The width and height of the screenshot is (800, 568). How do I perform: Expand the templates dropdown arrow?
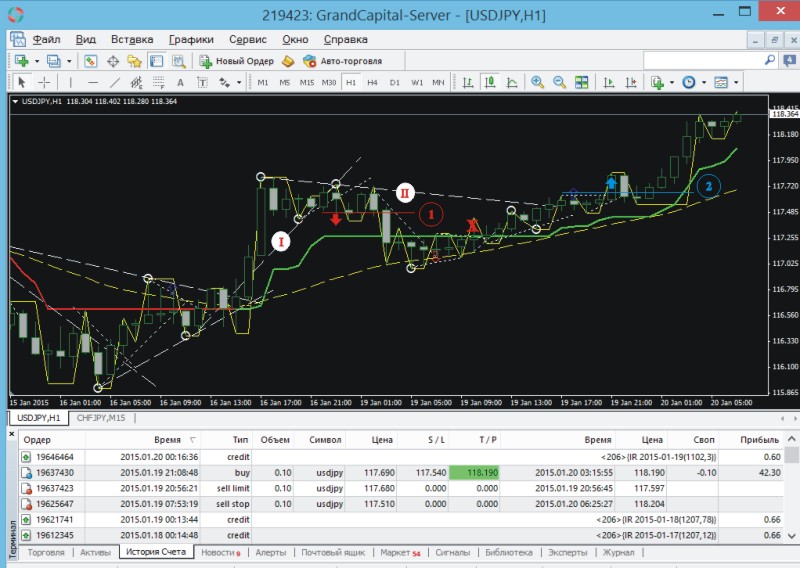pos(736,82)
